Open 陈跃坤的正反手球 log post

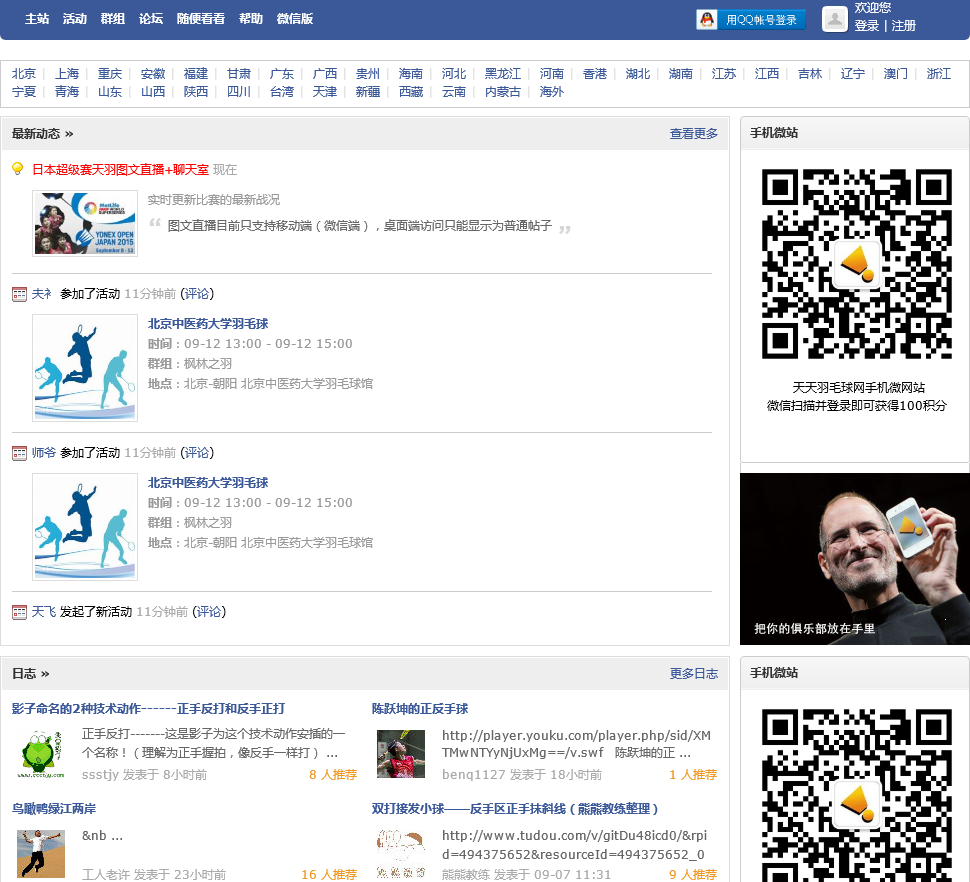(420, 709)
